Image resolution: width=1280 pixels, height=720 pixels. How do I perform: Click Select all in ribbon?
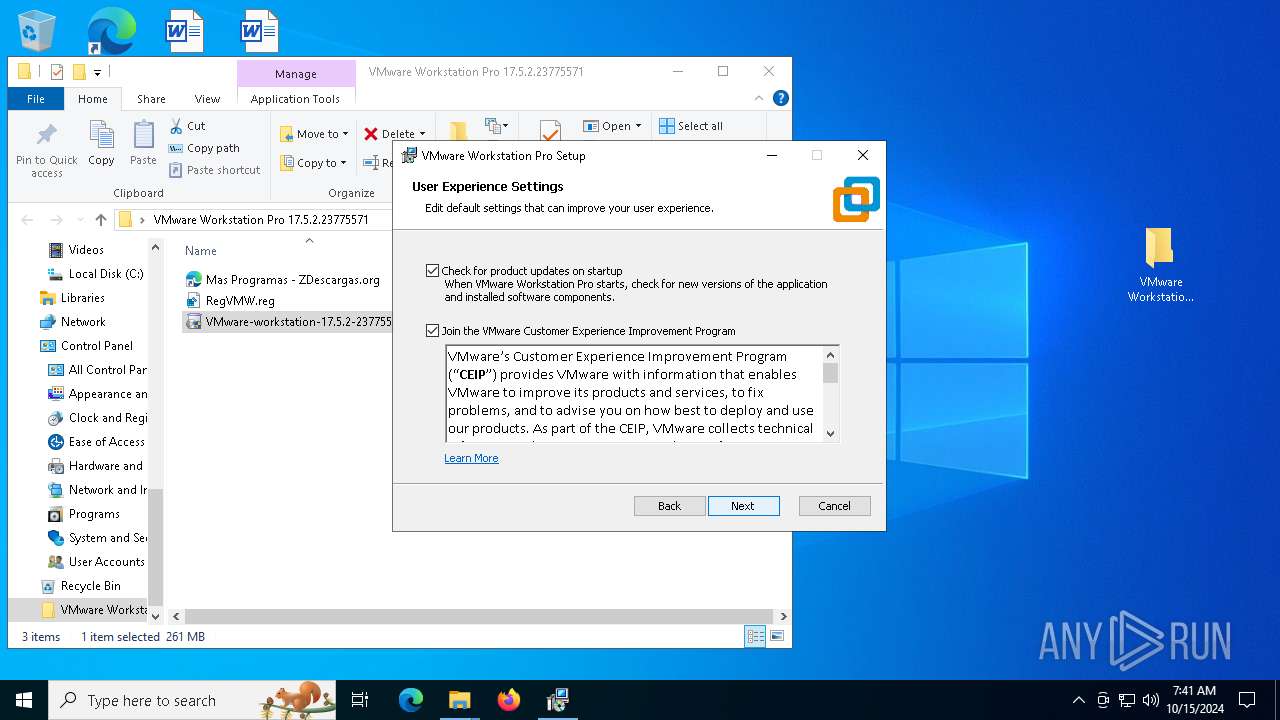tap(691, 126)
